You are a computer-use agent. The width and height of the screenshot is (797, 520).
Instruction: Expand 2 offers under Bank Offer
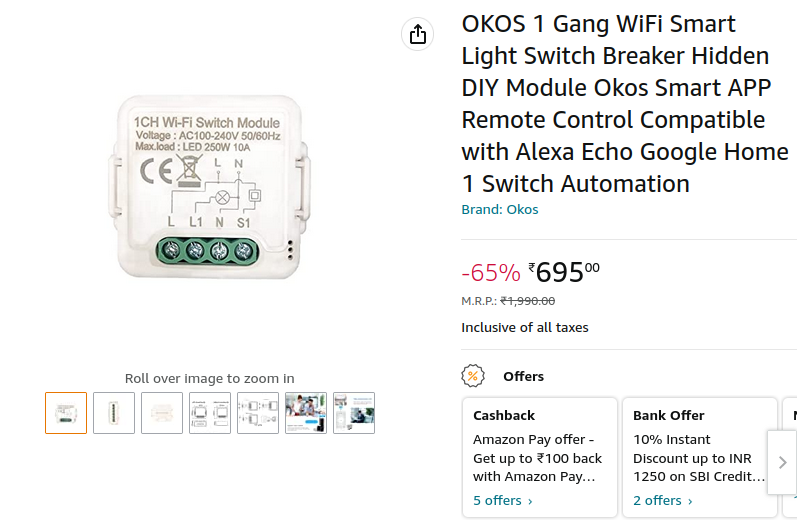[663, 501]
